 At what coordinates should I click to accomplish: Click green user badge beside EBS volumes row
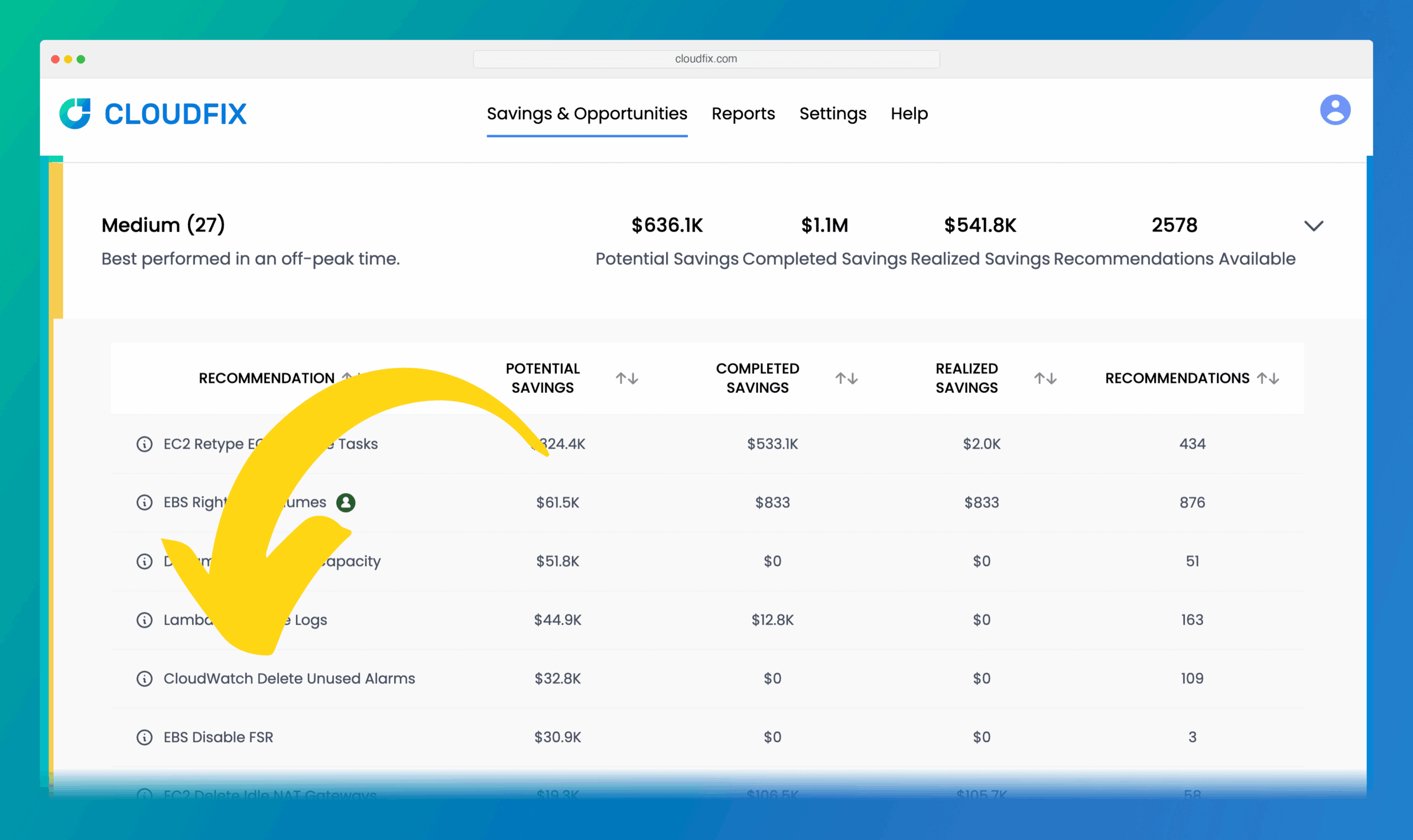(346, 503)
